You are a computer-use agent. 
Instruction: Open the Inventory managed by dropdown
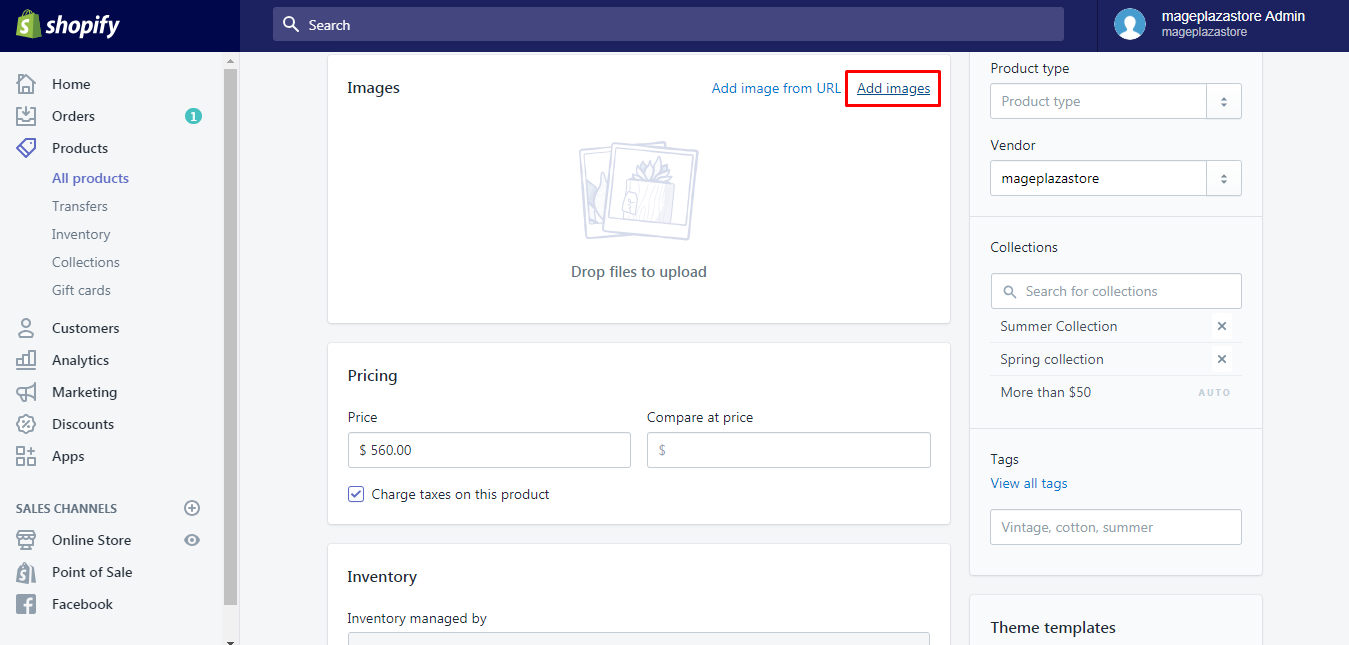coord(639,638)
